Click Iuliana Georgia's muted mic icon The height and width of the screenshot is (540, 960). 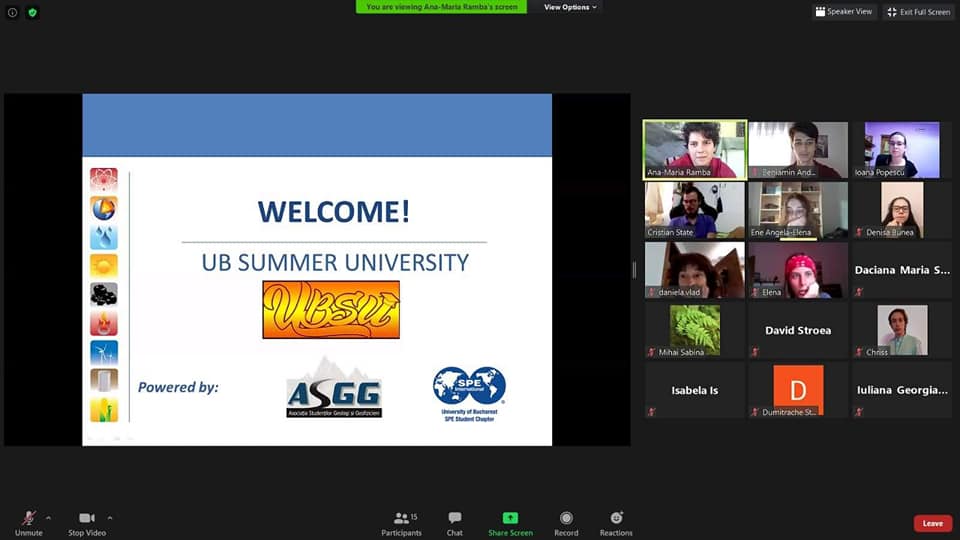pos(859,412)
